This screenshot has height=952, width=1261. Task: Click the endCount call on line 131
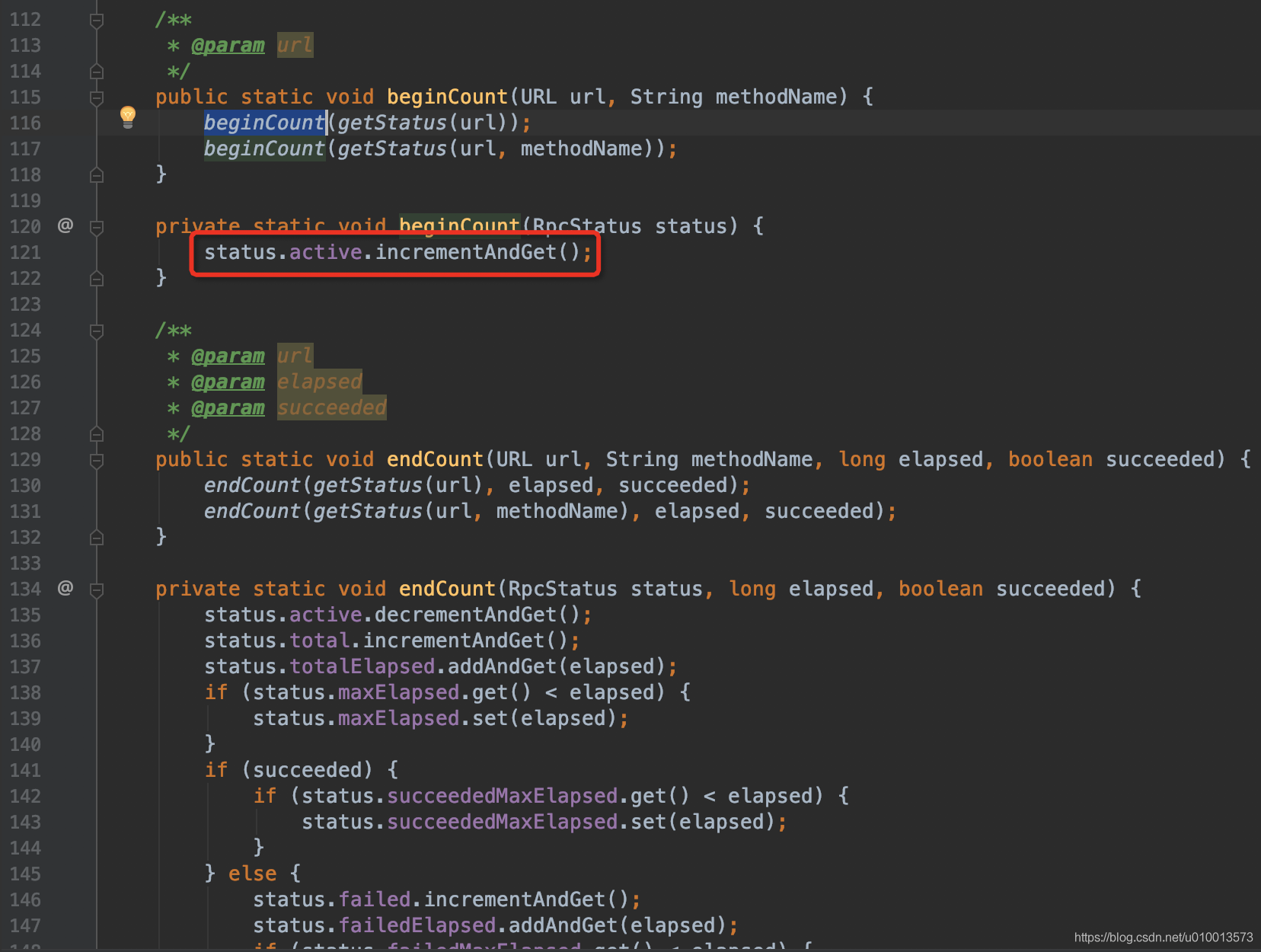coord(253,511)
